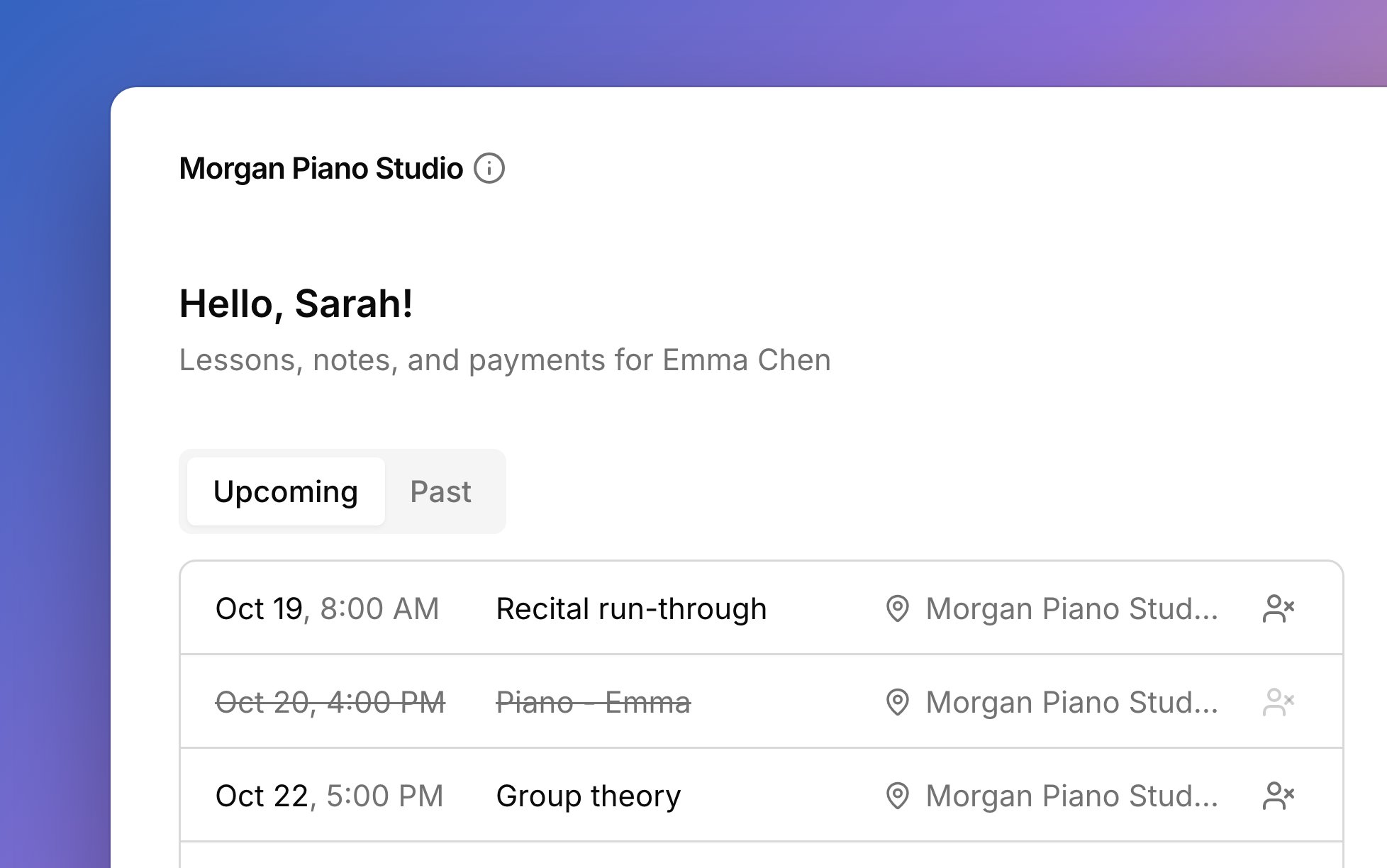Click the cancel attendance icon for Group theory
The width and height of the screenshot is (1387, 868).
coord(1279,796)
